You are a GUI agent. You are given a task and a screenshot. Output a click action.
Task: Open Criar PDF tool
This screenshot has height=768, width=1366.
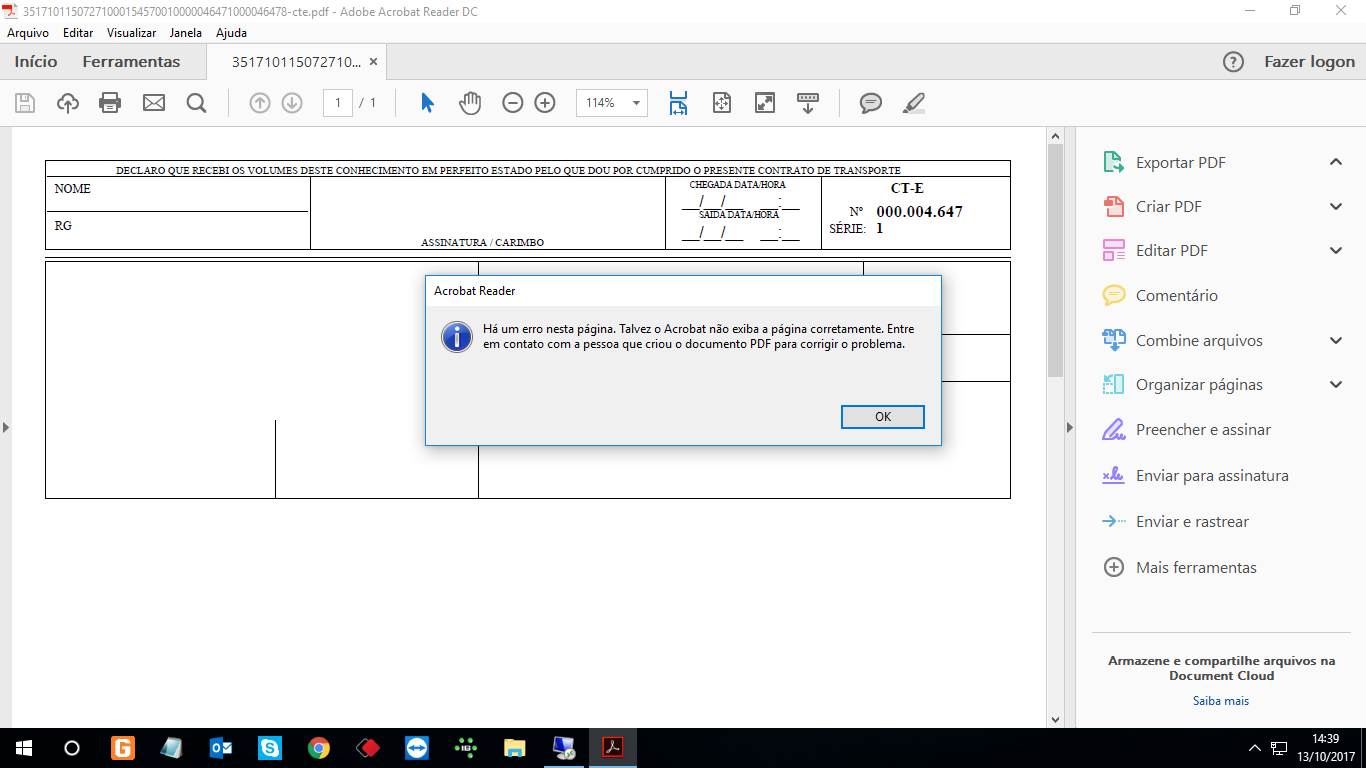coord(1168,207)
